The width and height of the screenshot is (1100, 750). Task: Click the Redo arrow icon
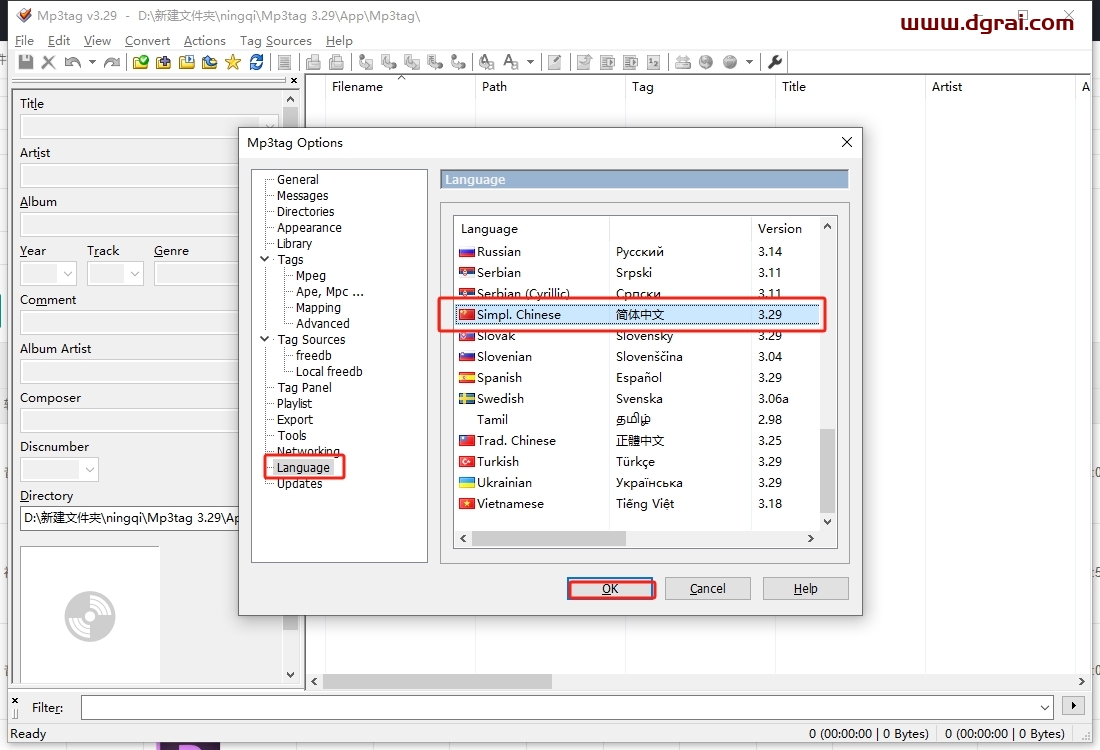[x=112, y=62]
